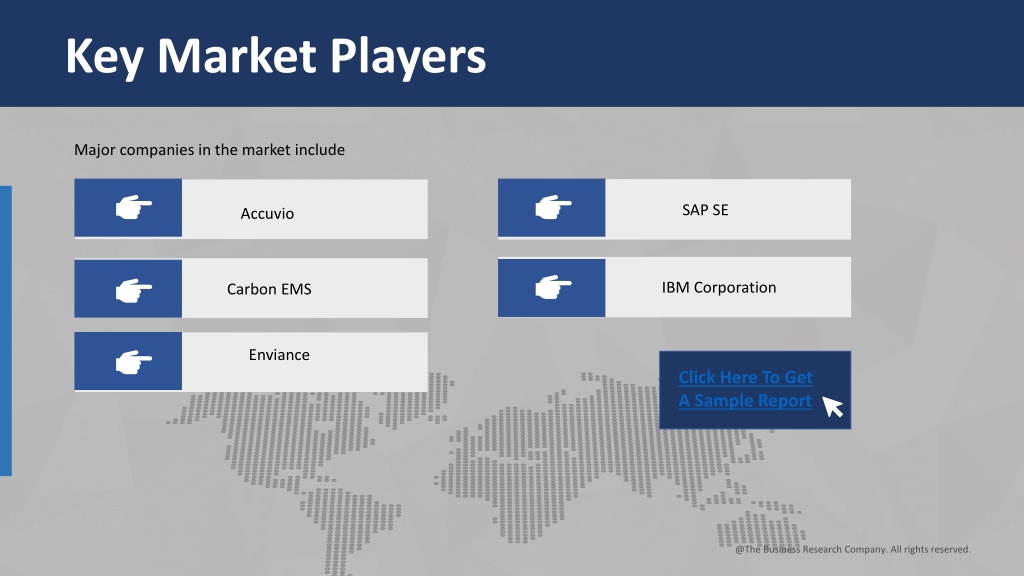Click the white cursor arrow icon on sample report box

click(833, 406)
